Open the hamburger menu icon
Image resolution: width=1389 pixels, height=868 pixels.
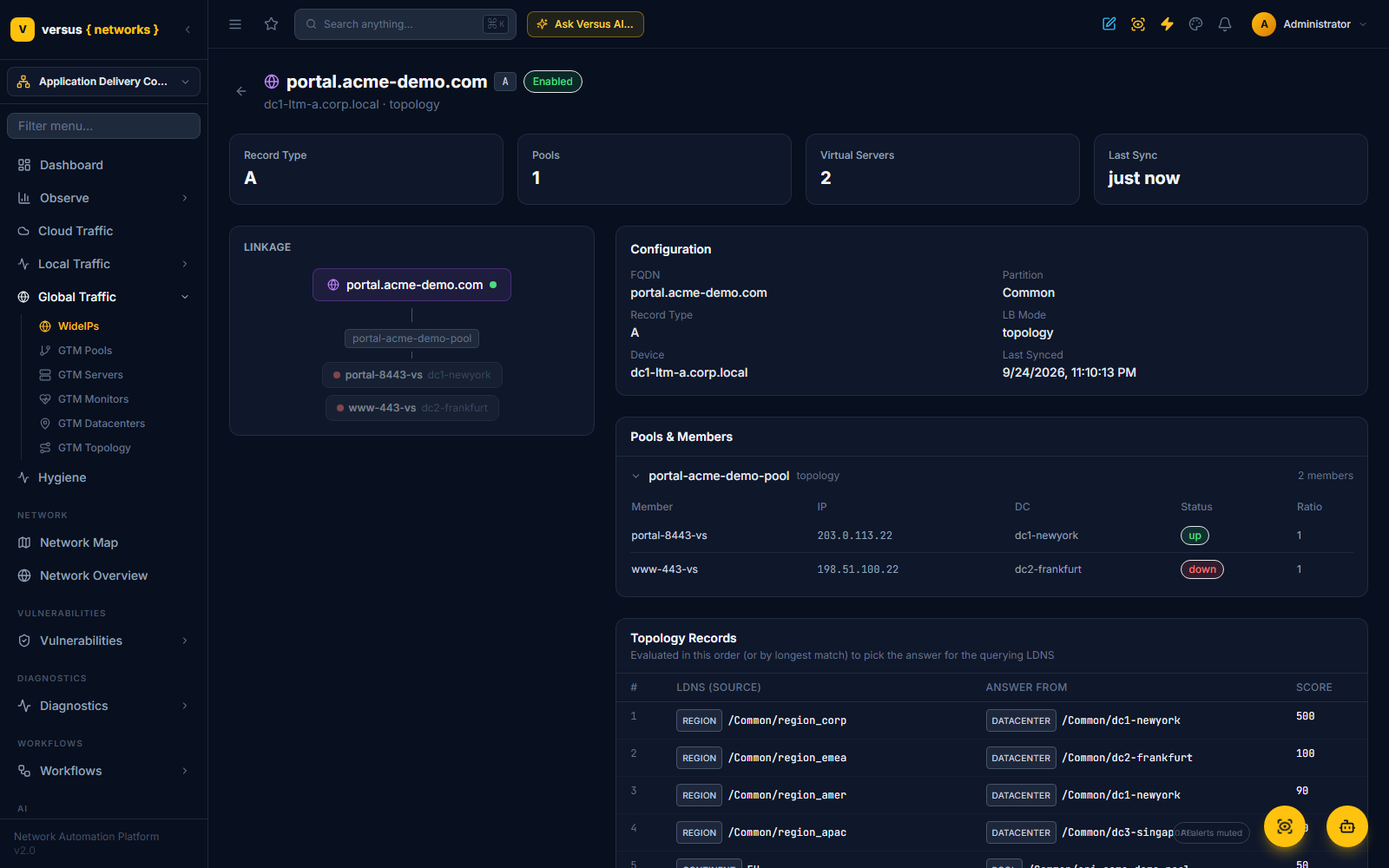[x=235, y=24]
